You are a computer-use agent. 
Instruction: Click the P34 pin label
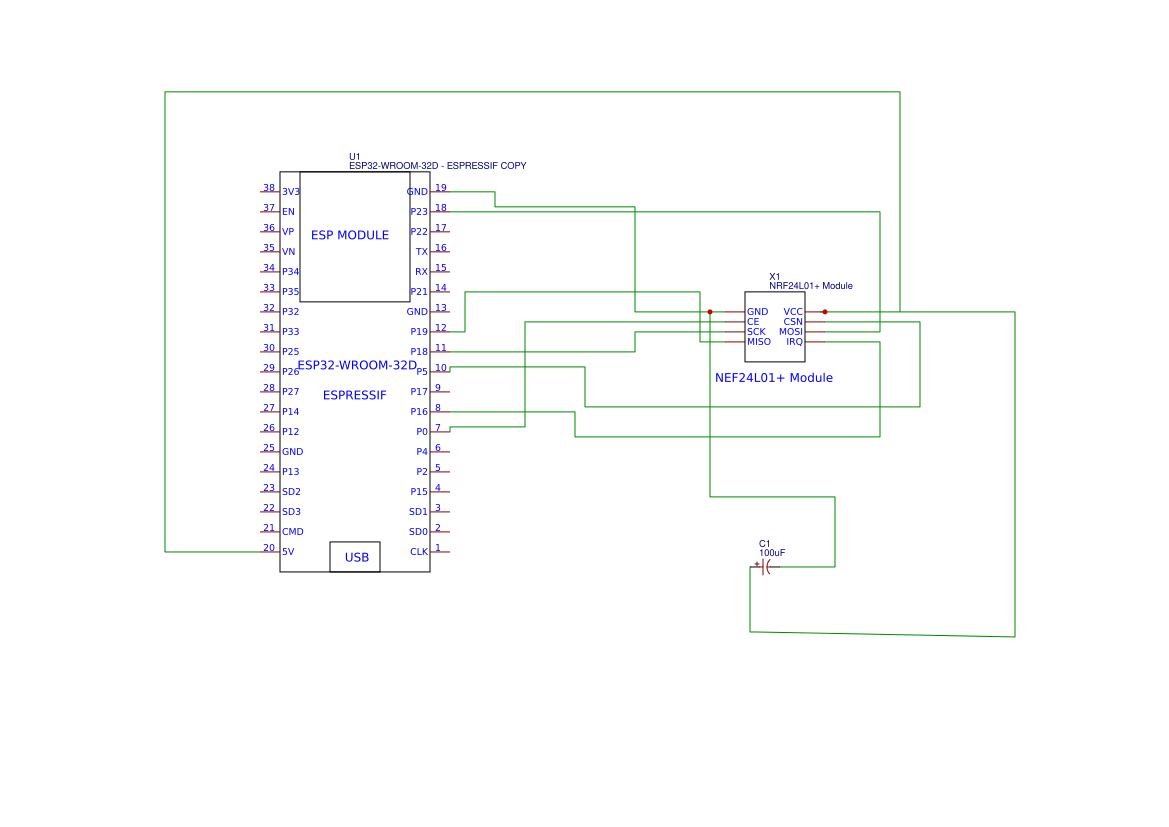[290, 272]
